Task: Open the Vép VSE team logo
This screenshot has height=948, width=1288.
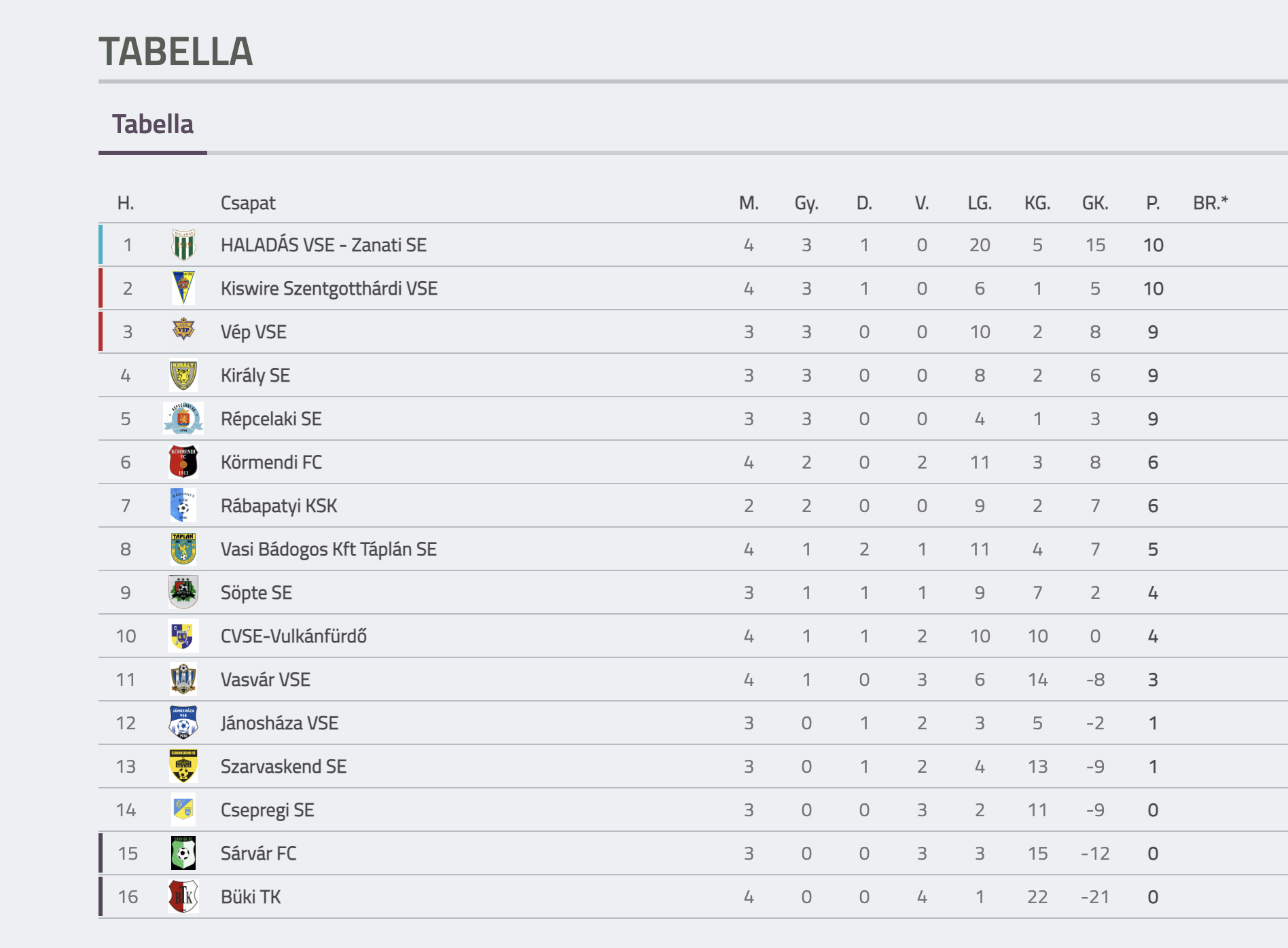Action: pos(183,330)
